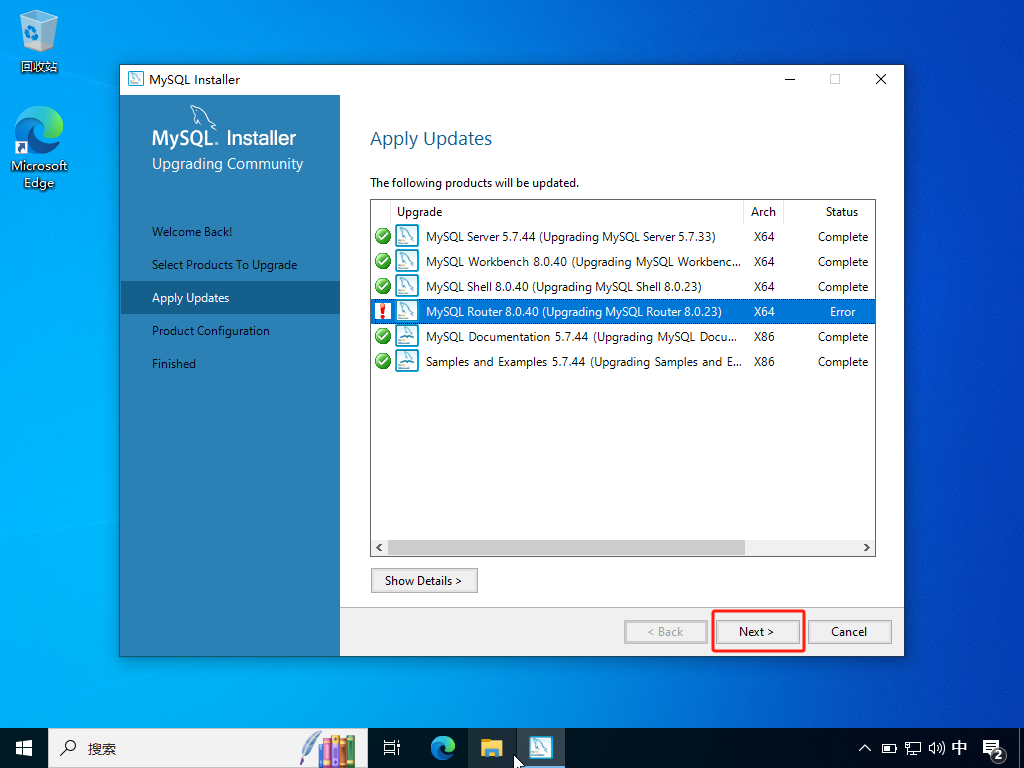Click the green checkmark beside MySQL Server 5.7.44
Screen dimensions: 1024x768
point(382,237)
